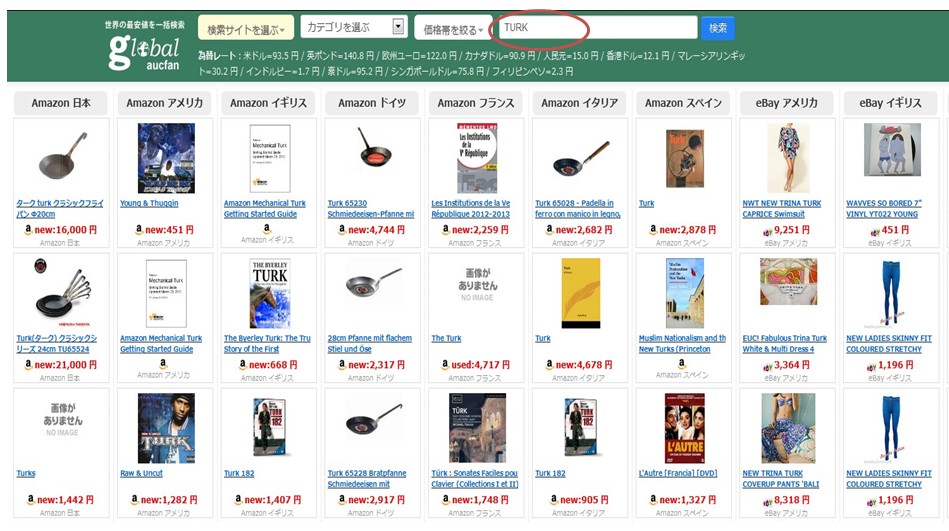Expand the カテゴリを選ぶ combo box
Screen dimensions: 949x531
pyautogui.click(x=353, y=27)
